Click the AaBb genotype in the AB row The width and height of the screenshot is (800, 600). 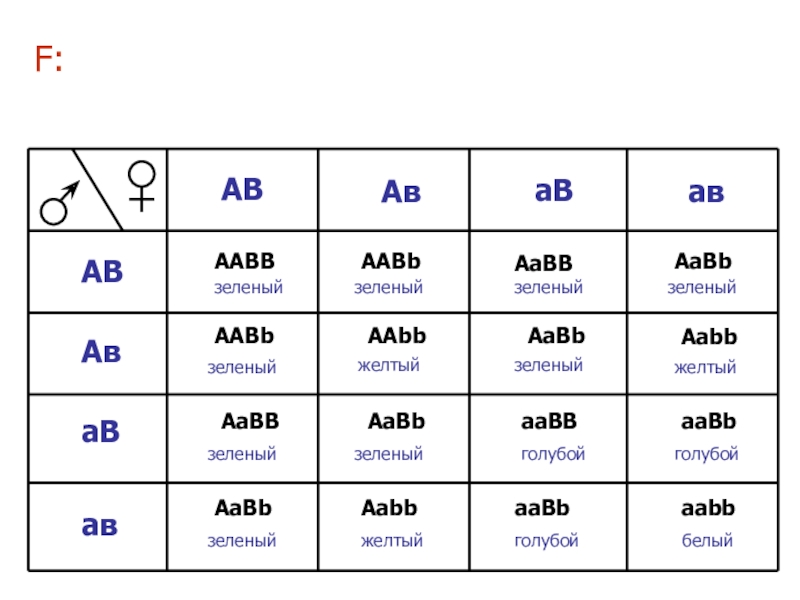[704, 262]
